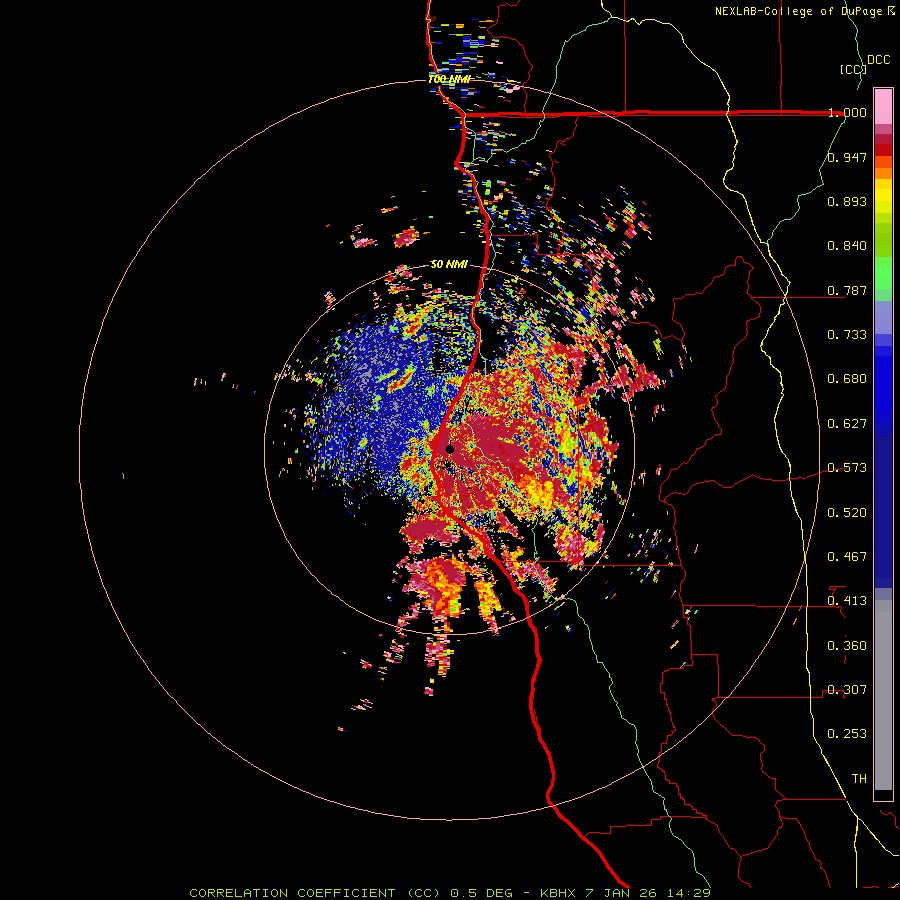900x900 pixels.
Task: Select the 1.000 scale value
Action: [x=847, y=112]
